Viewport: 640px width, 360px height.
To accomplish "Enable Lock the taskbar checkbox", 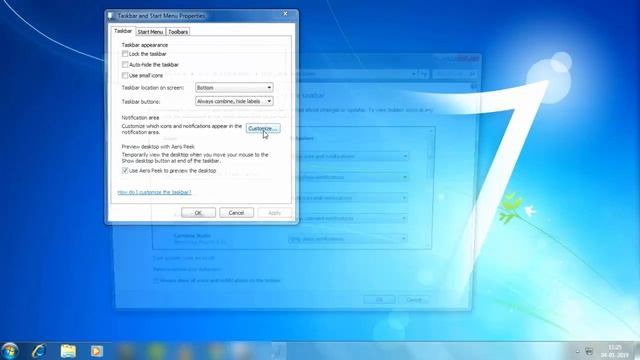I will click(125, 54).
